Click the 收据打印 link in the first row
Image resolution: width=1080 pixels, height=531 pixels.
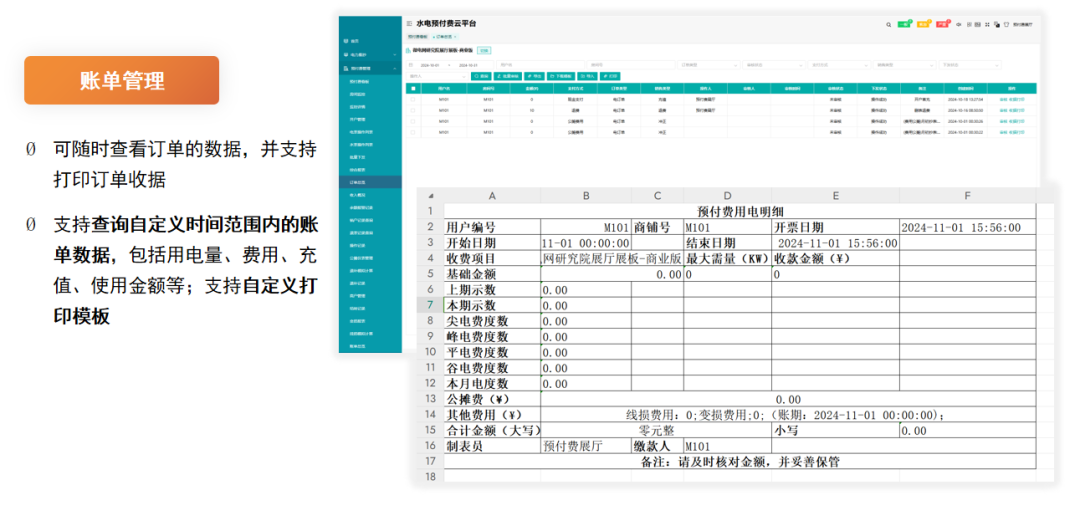(x=1017, y=100)
